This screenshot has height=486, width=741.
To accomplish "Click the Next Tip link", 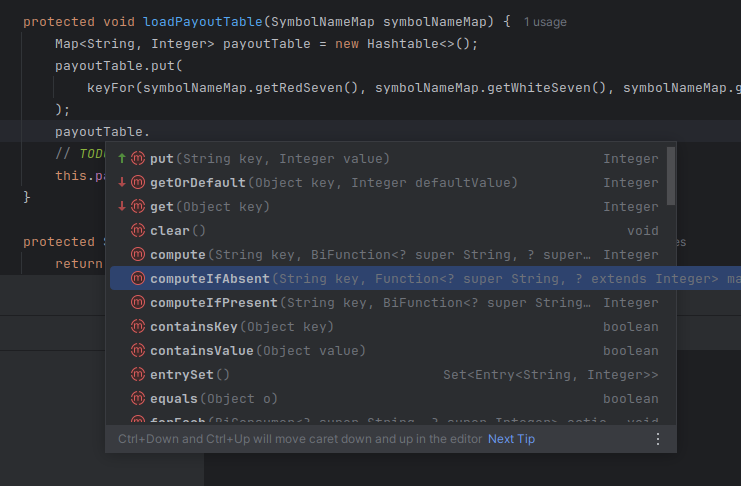I will point(511,439).
